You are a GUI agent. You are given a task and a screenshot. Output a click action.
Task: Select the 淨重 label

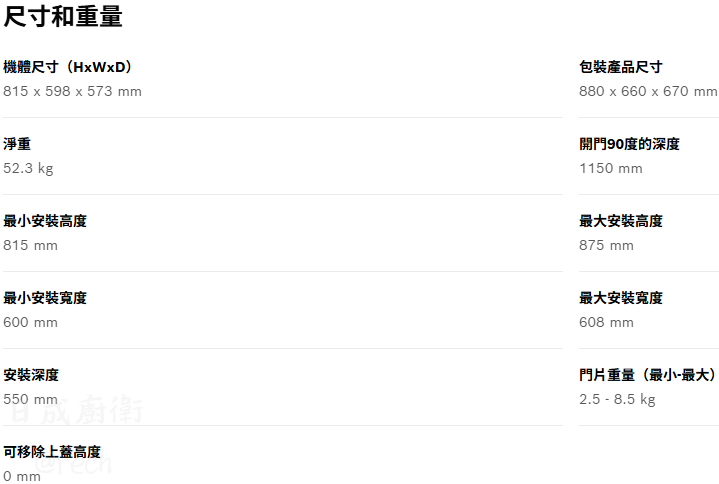17,144
